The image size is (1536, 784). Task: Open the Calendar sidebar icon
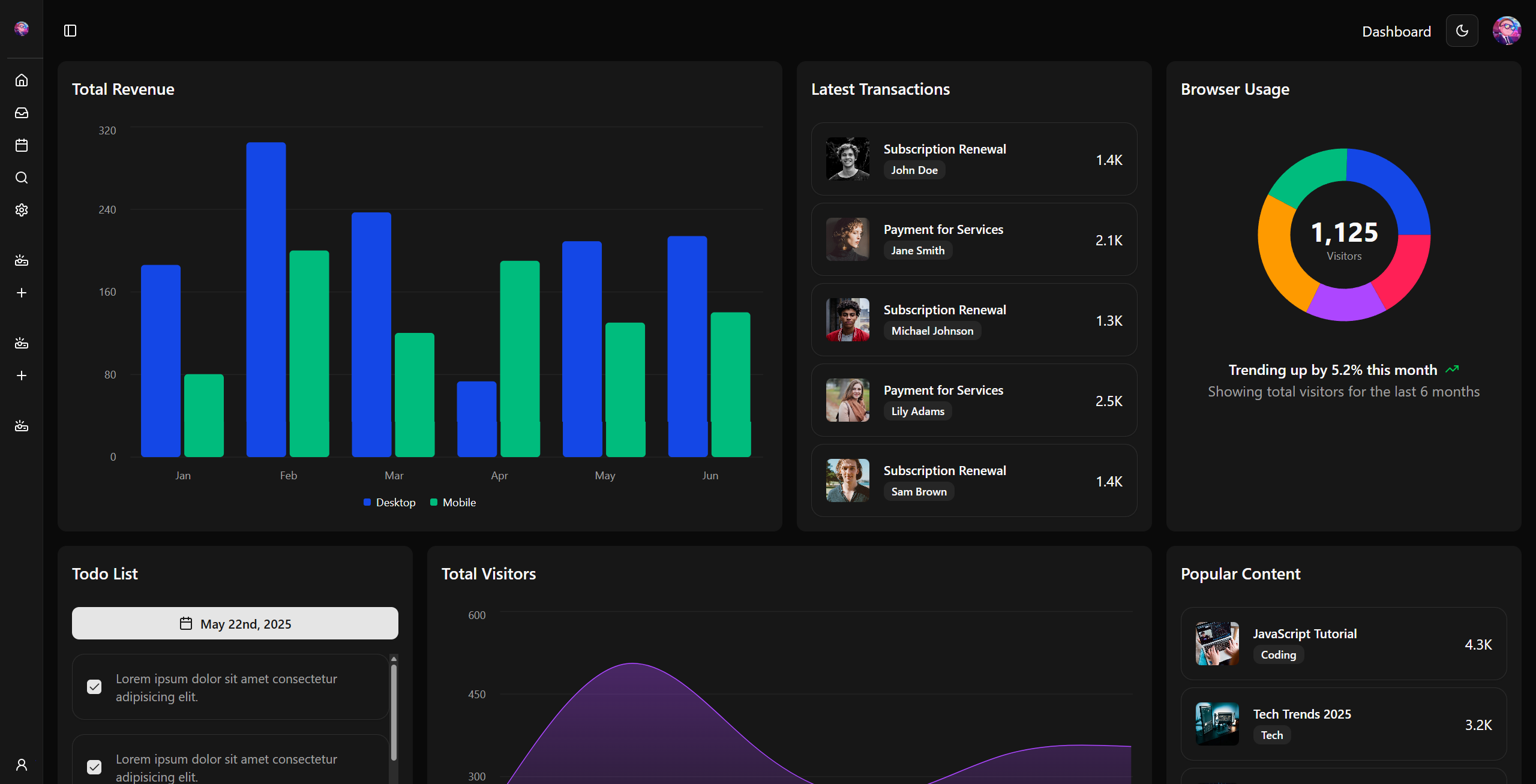coord(22,145)
